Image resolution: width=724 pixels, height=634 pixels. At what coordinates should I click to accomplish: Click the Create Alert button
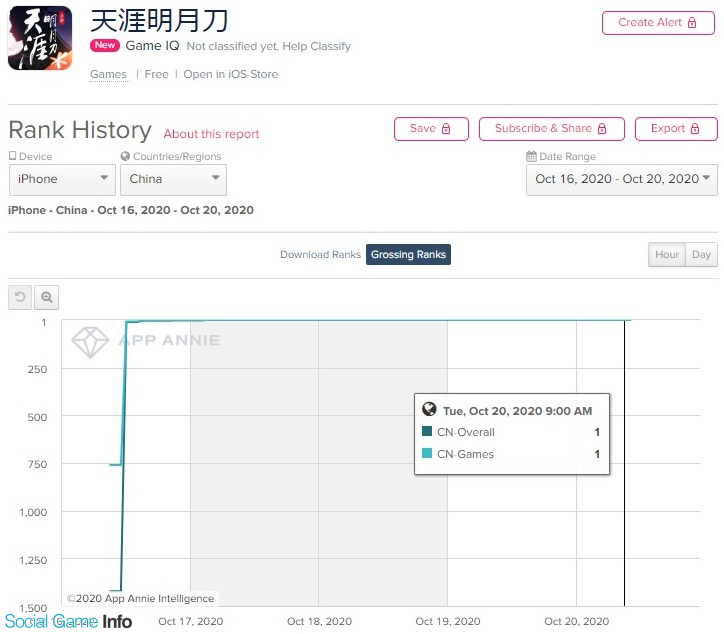pyautogui.click(x=658, y=23)
